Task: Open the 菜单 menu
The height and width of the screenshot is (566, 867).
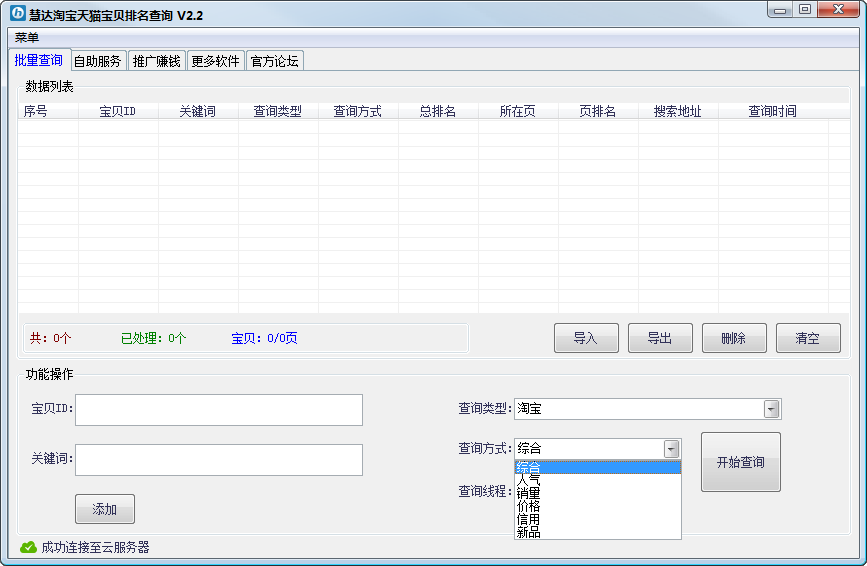Action: [27, 37]
